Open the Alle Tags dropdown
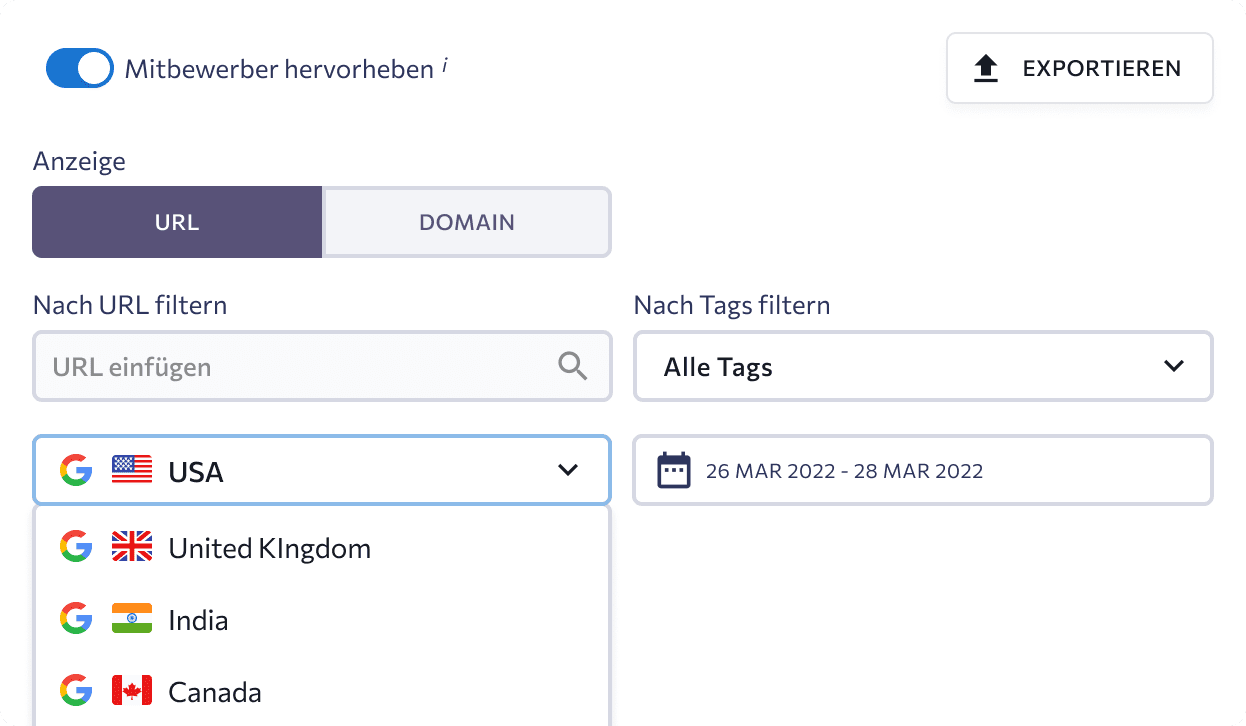The height and width of the screenshot is (726, 1246). [x=923, y=367]
